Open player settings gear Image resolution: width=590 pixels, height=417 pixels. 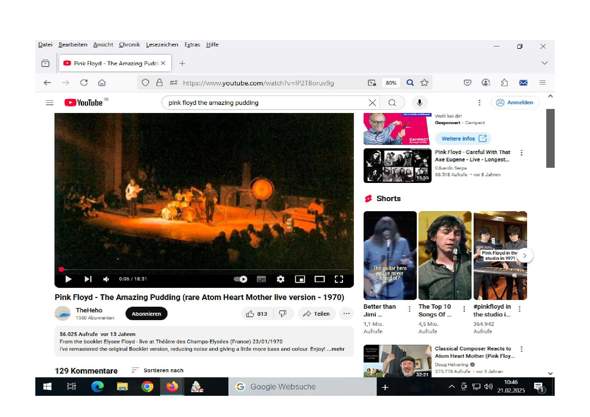tap(280, 279)
